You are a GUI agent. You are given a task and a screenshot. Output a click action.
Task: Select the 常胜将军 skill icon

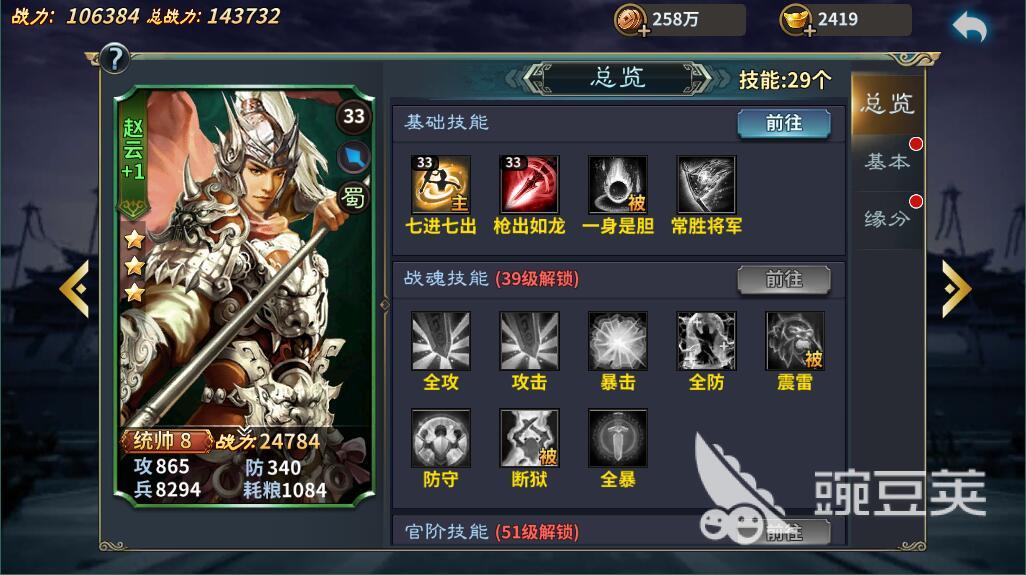706,184
